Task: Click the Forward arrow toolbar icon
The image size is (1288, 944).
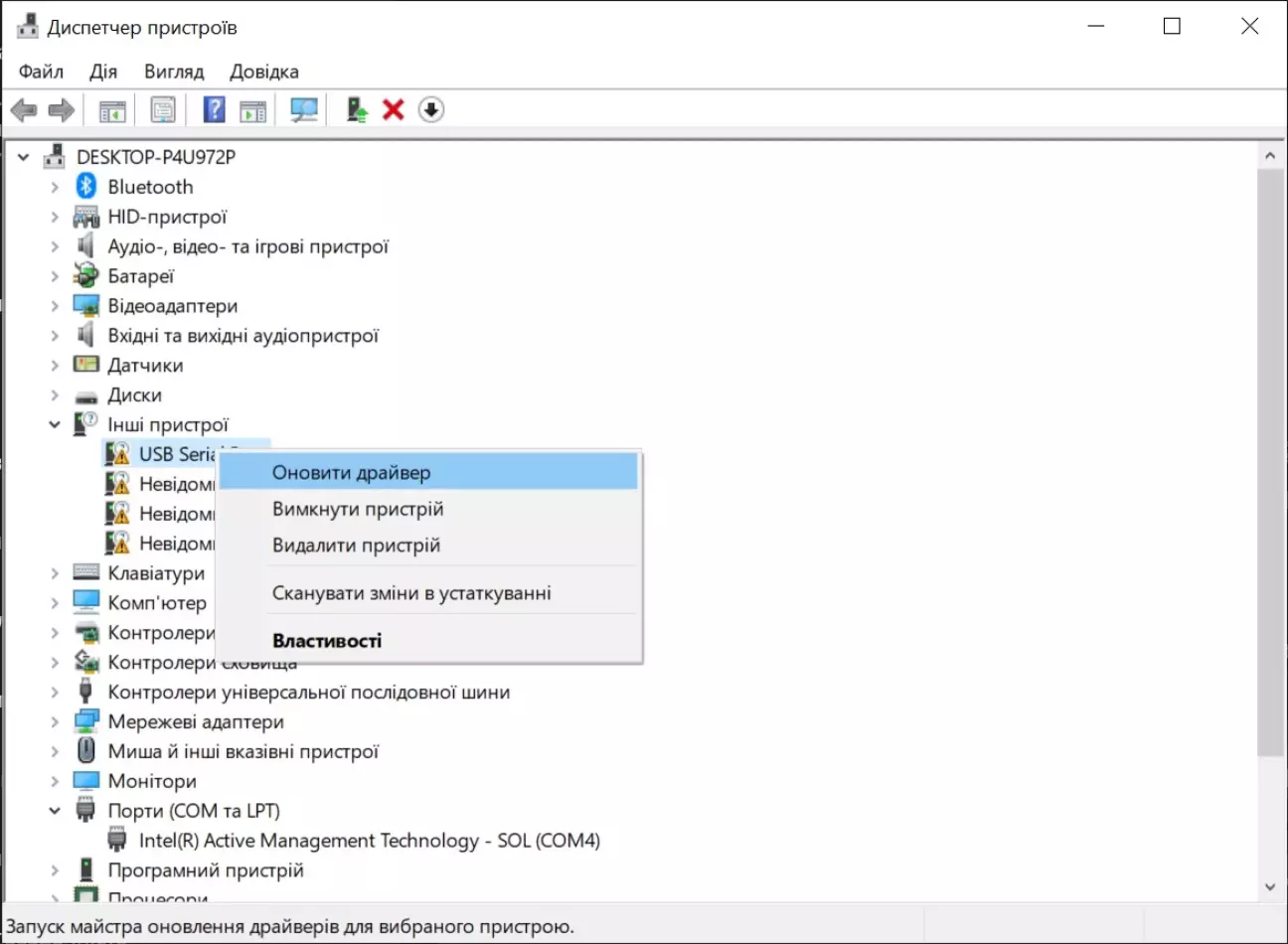Action: click(x=62, y=110)
